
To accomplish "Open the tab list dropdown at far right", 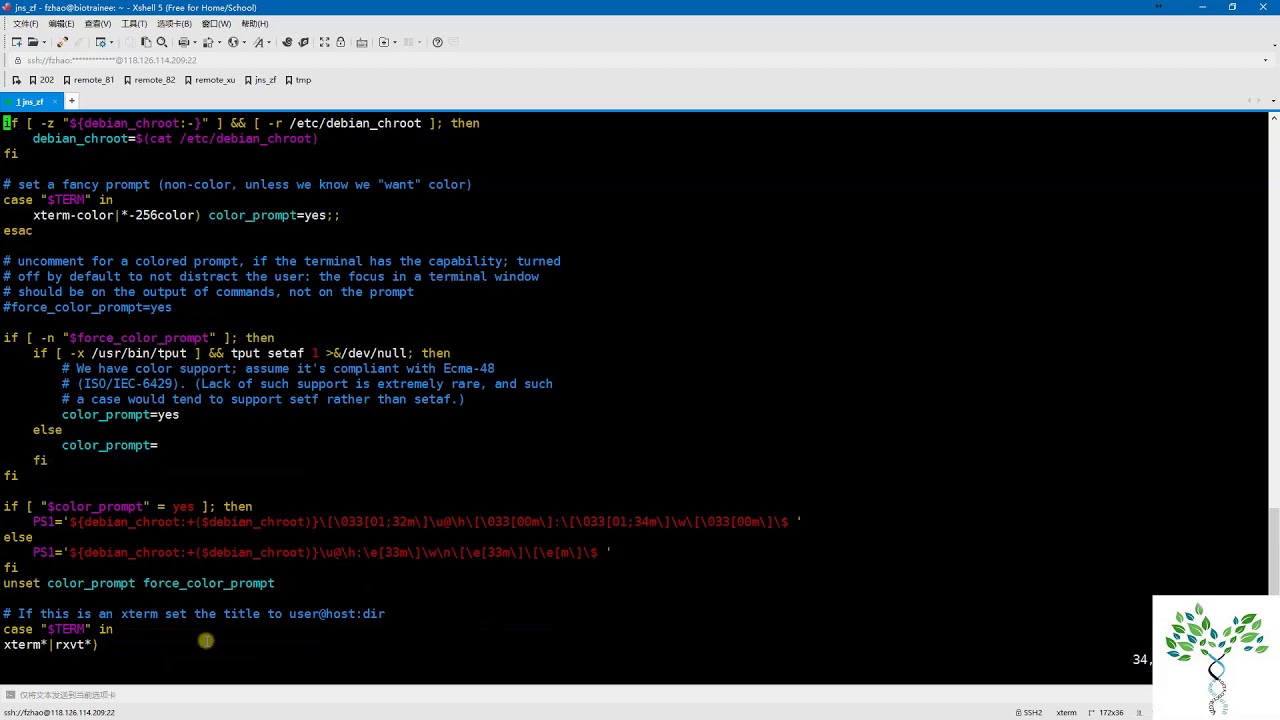I will [1274, 101].
